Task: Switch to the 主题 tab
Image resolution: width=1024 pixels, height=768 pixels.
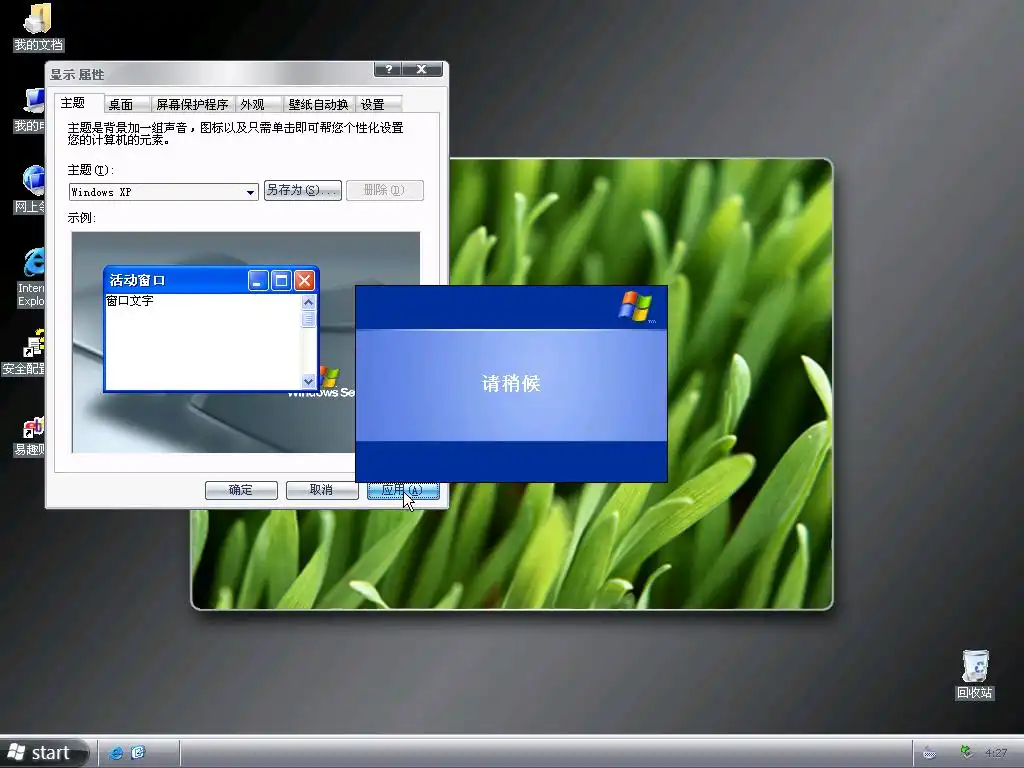Action: [x=78, y=103]
